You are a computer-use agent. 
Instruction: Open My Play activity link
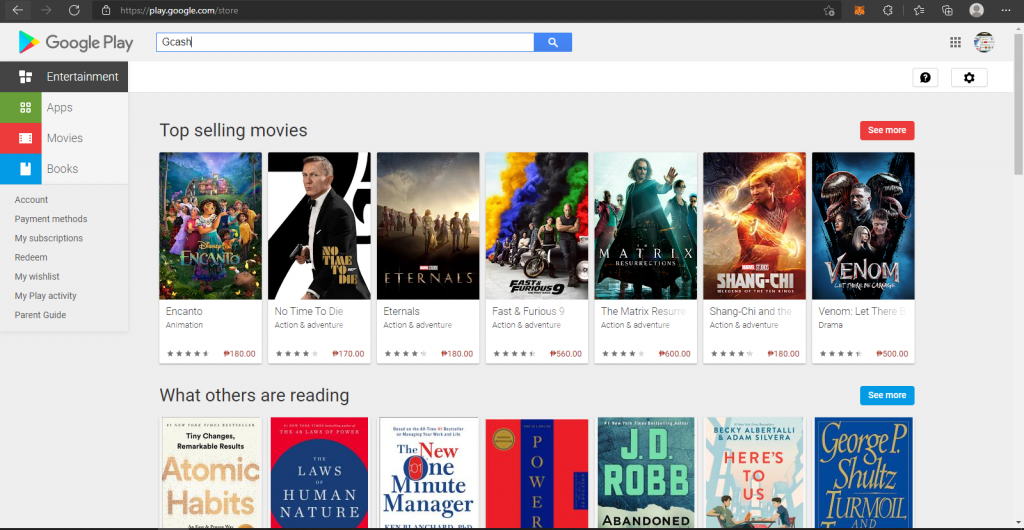(x=46, y=296)
